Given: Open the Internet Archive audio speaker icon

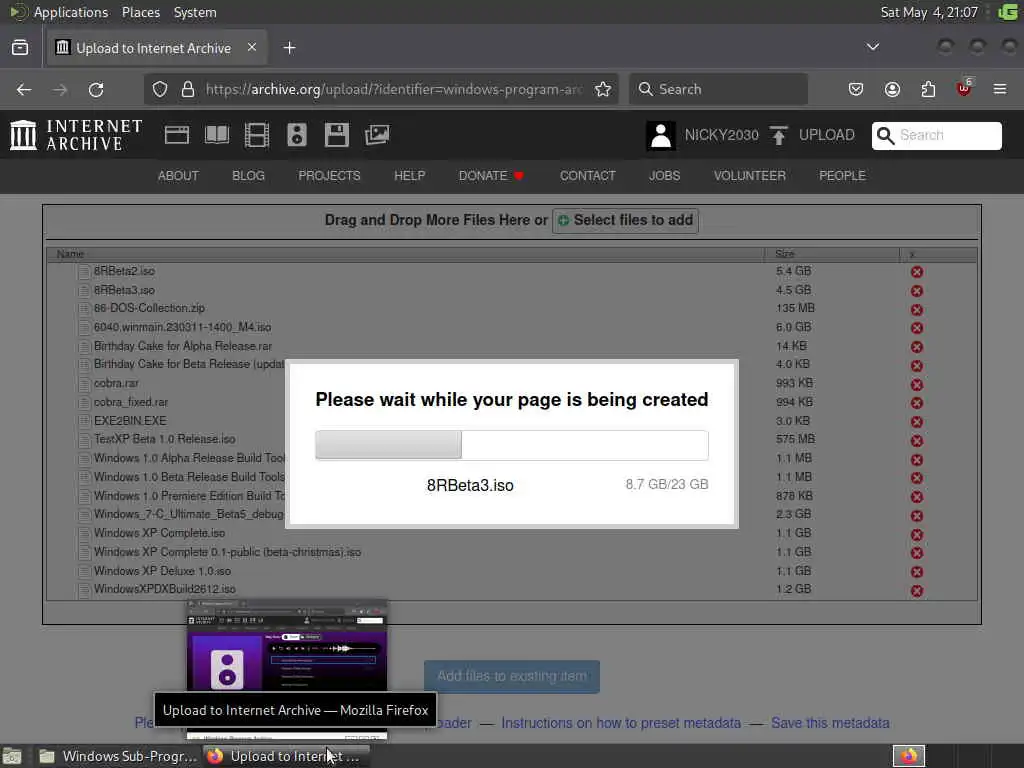Looking at the screenshot, I should 296,135.
